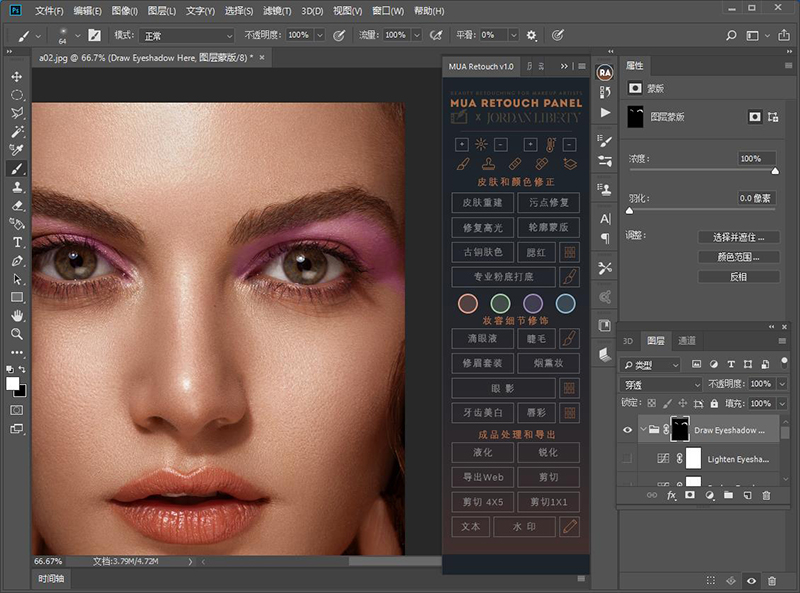Open layer filter type dropdown 类型
The height and width of the screenshot is (593, 800).
pos(651,365)
